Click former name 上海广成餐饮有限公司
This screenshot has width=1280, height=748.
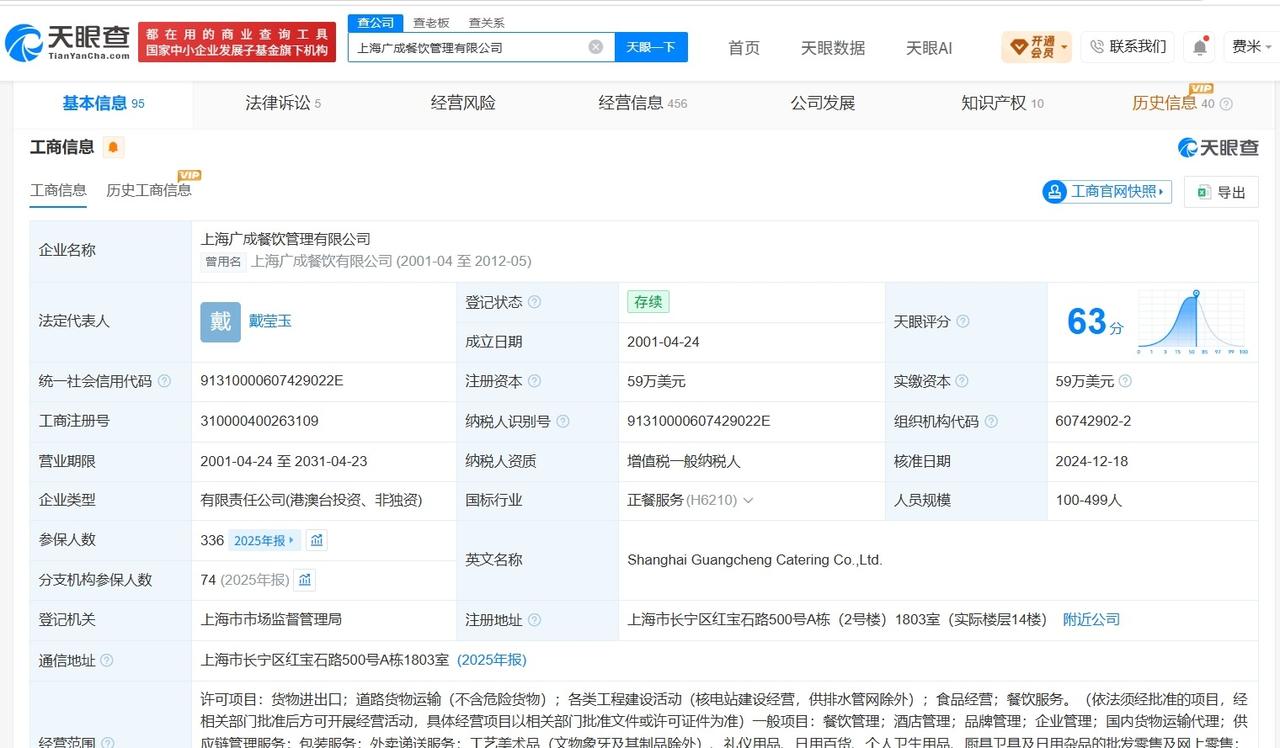tap(321, 261)
